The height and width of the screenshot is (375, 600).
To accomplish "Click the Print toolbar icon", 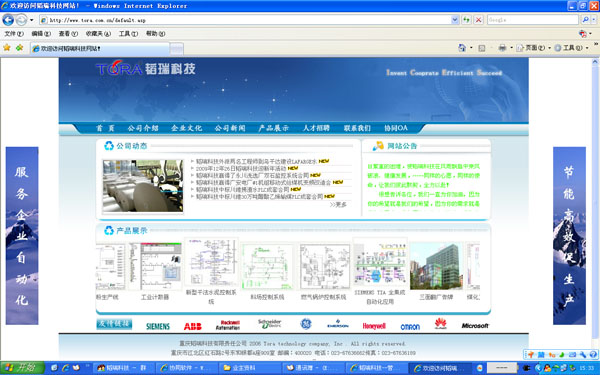I will pyautogui.click(x=502, y=48).
